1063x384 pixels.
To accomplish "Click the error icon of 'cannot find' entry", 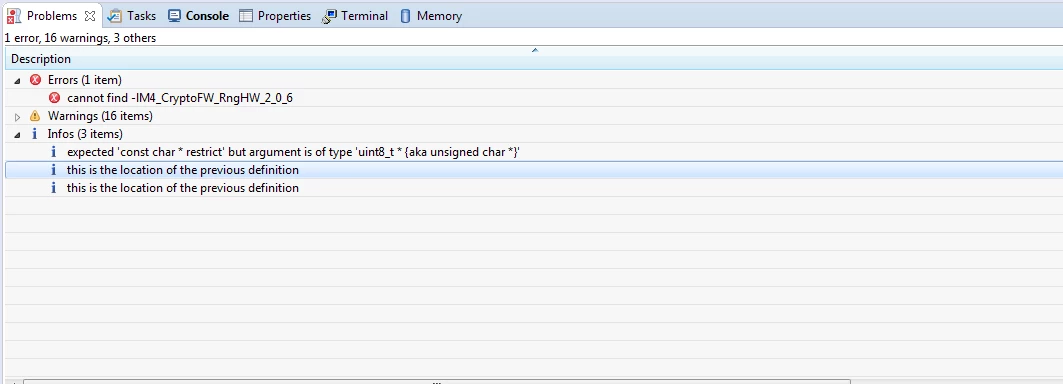I will (55, 98).
